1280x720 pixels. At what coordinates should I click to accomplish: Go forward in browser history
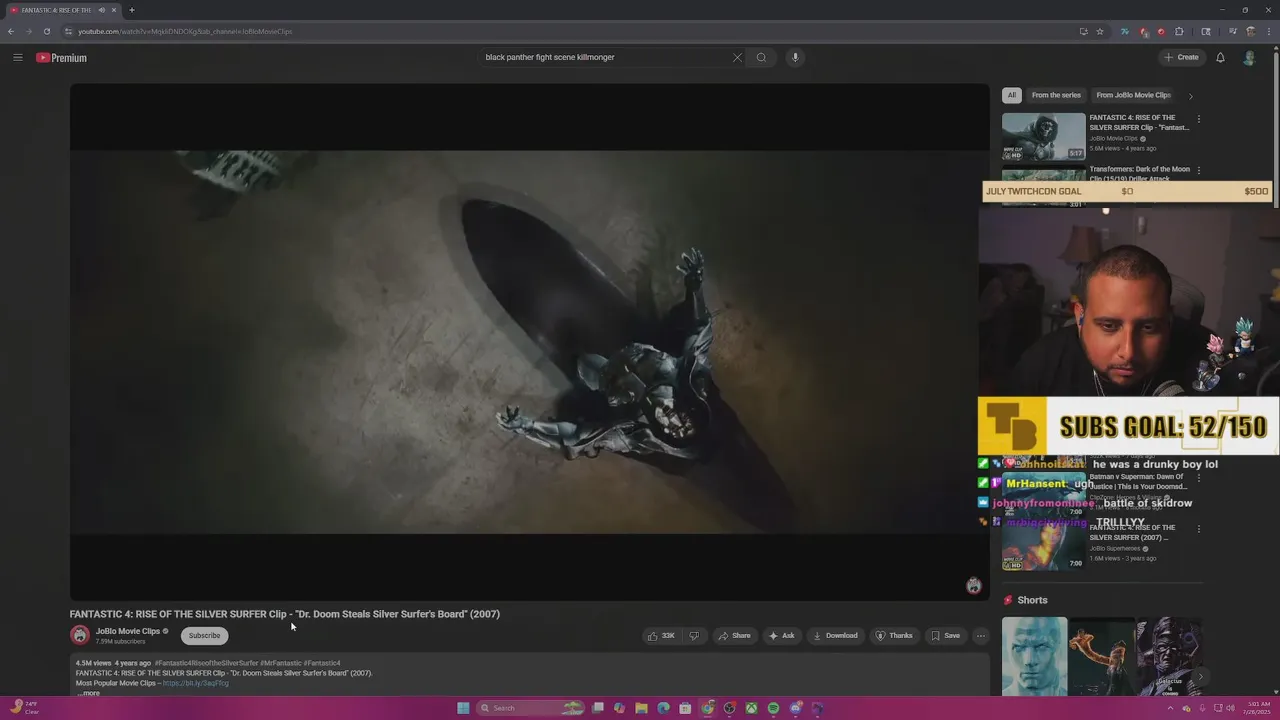click(x=28, y=31)
